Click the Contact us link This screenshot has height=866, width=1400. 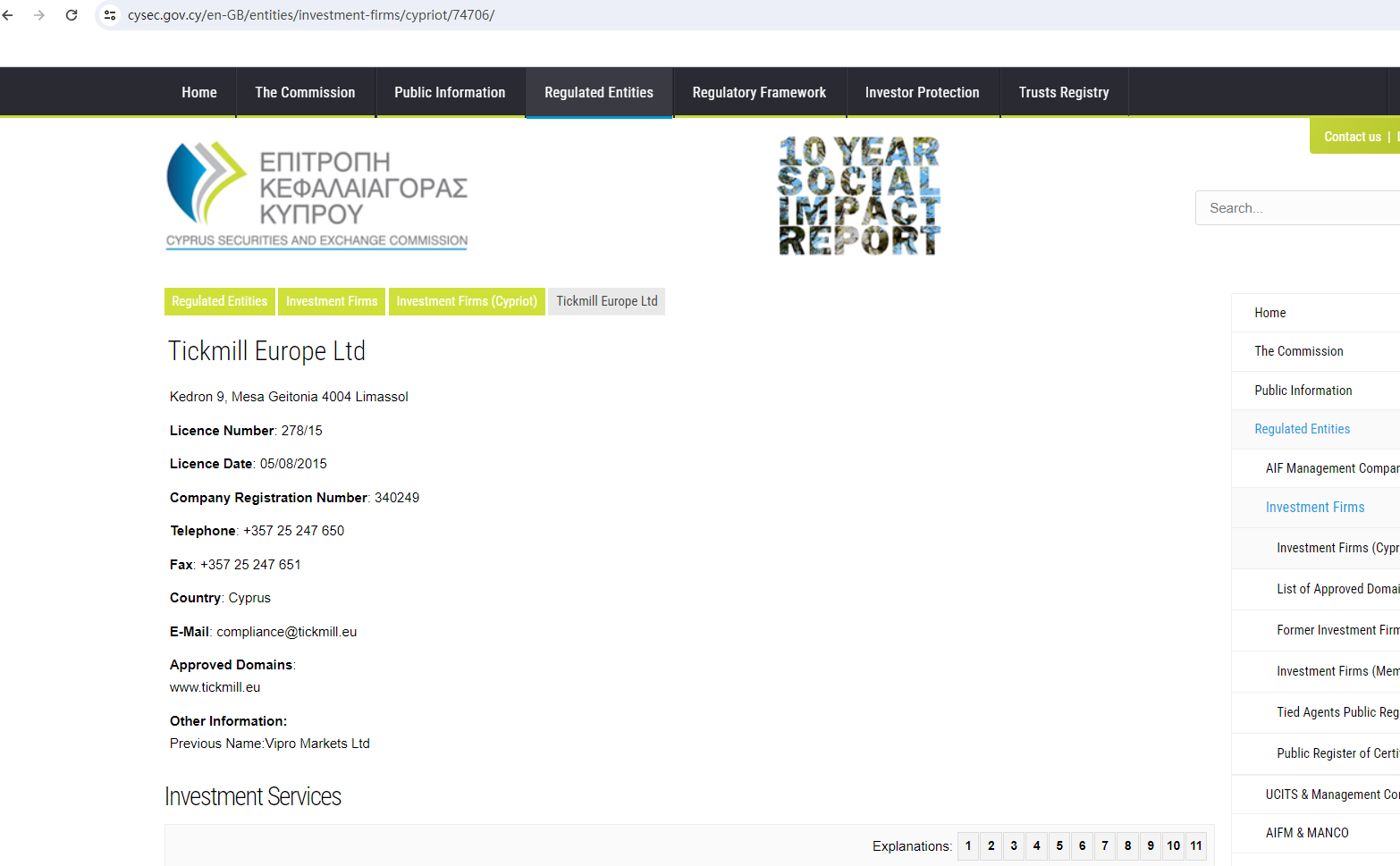click(1353, 137)
